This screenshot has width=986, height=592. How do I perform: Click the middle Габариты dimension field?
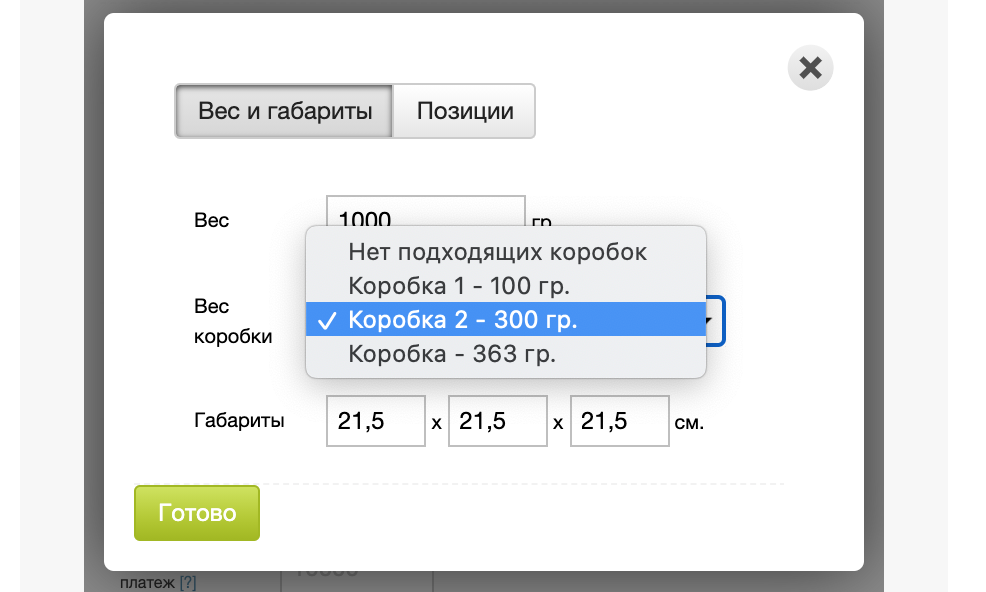click(498, 421)
